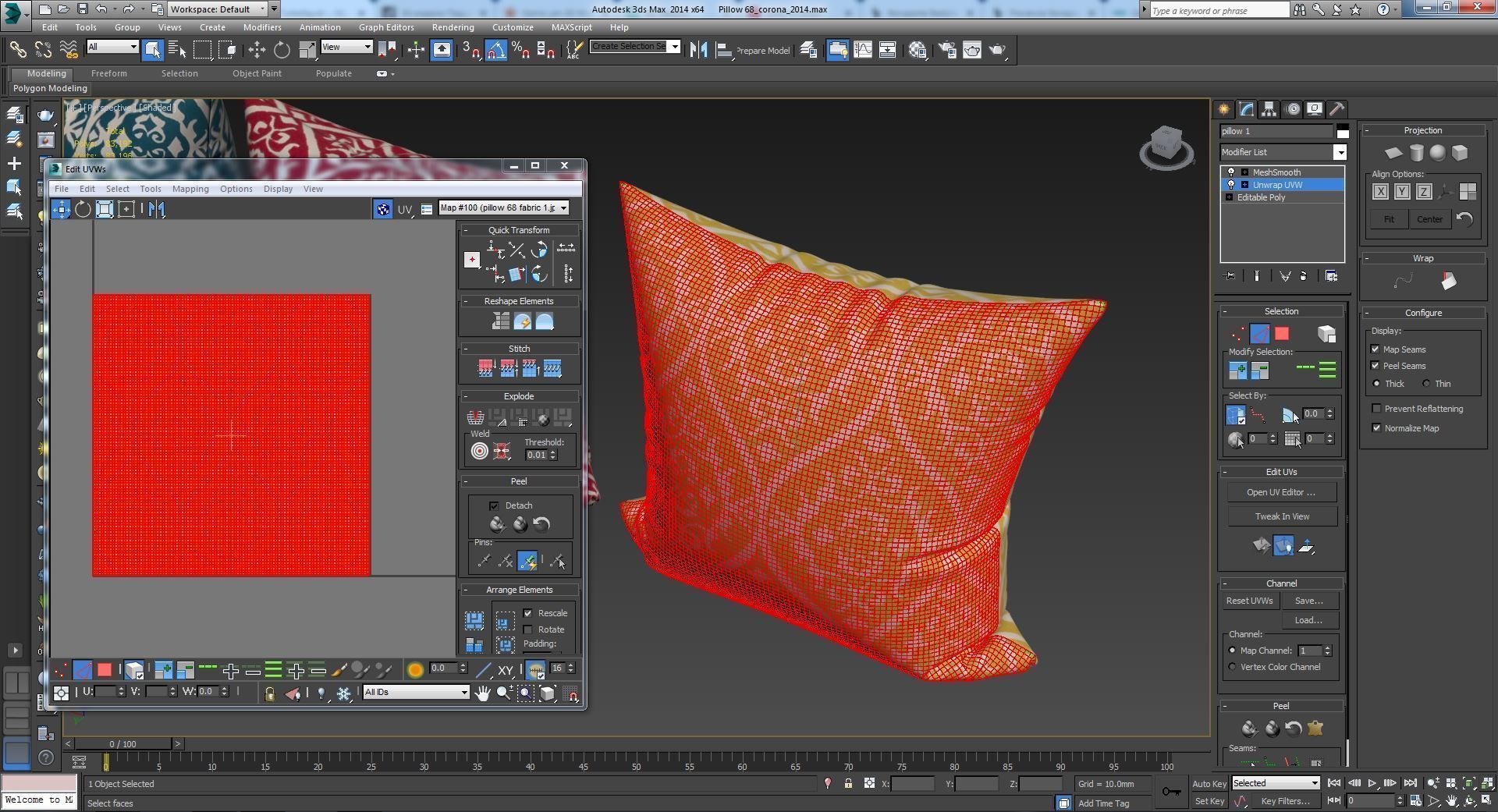This screenshot has height=812, width=1498.
Task: Click the Tweak In View button
Action: point(1282,516)
